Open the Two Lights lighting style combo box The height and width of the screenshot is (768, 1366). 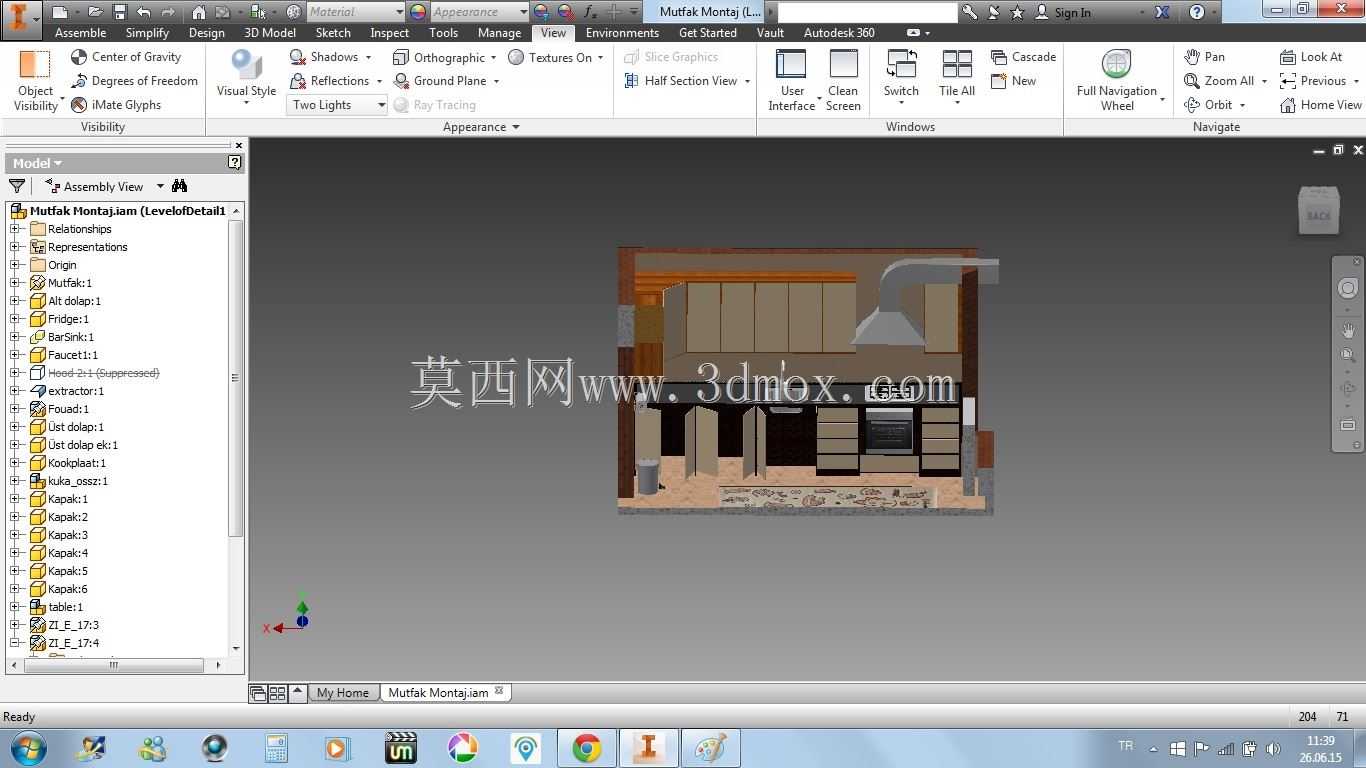338,105
